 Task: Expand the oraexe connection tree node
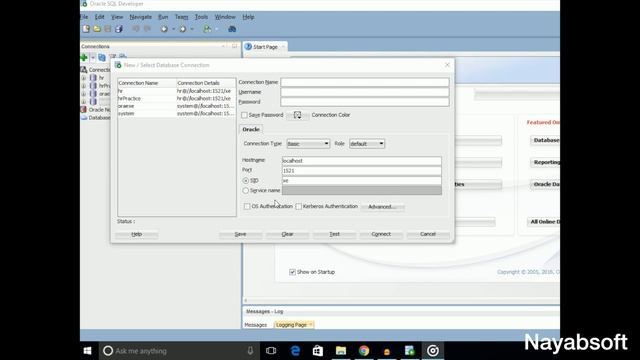pyautogui.click(x=84, y=94)
